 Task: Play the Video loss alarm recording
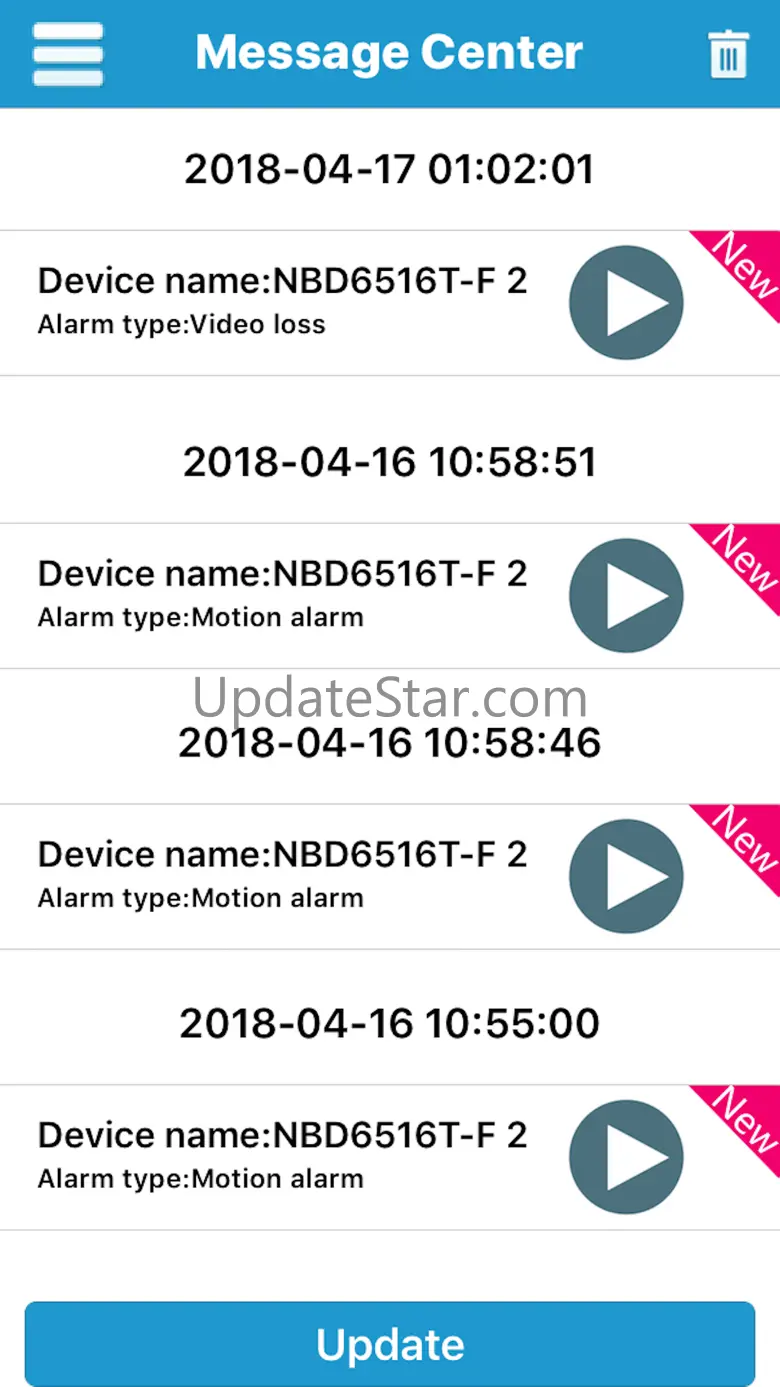coord(626,303)
